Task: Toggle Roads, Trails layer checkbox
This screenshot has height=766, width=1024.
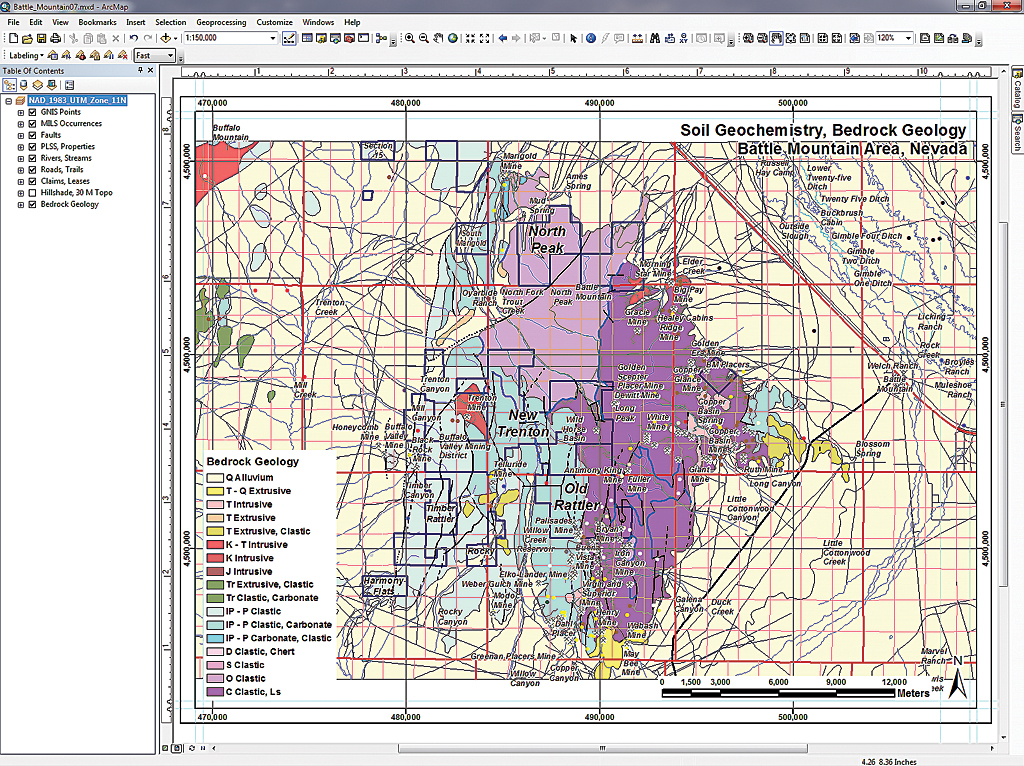Action: (32, 170)
